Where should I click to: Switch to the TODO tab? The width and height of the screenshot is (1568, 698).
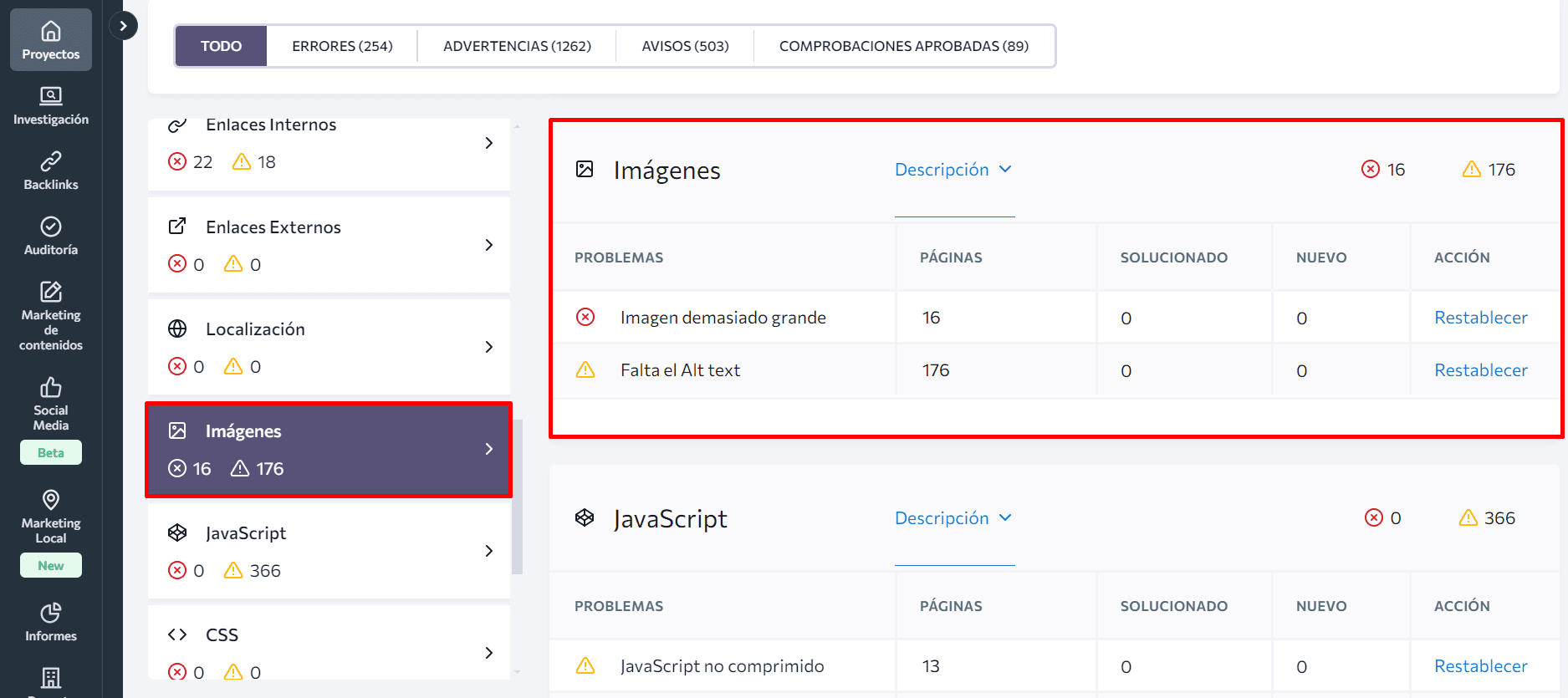click(221, 46)
